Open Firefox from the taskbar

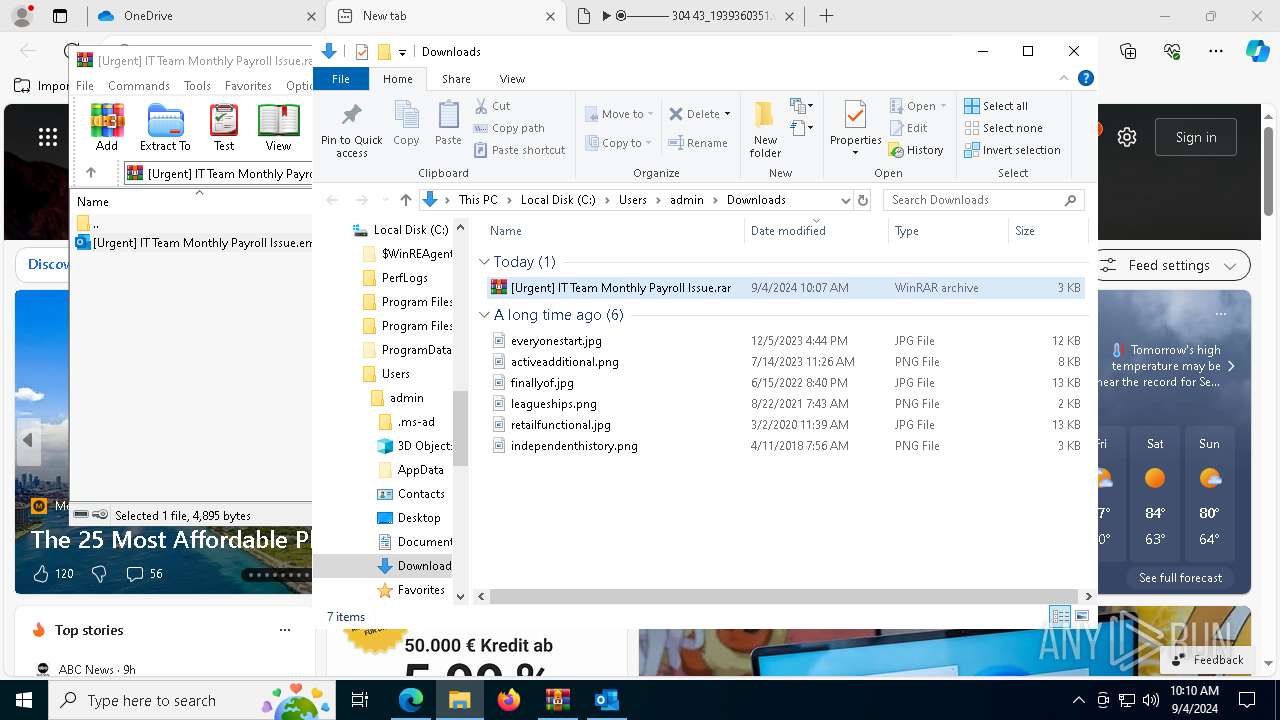pos(509,700)
